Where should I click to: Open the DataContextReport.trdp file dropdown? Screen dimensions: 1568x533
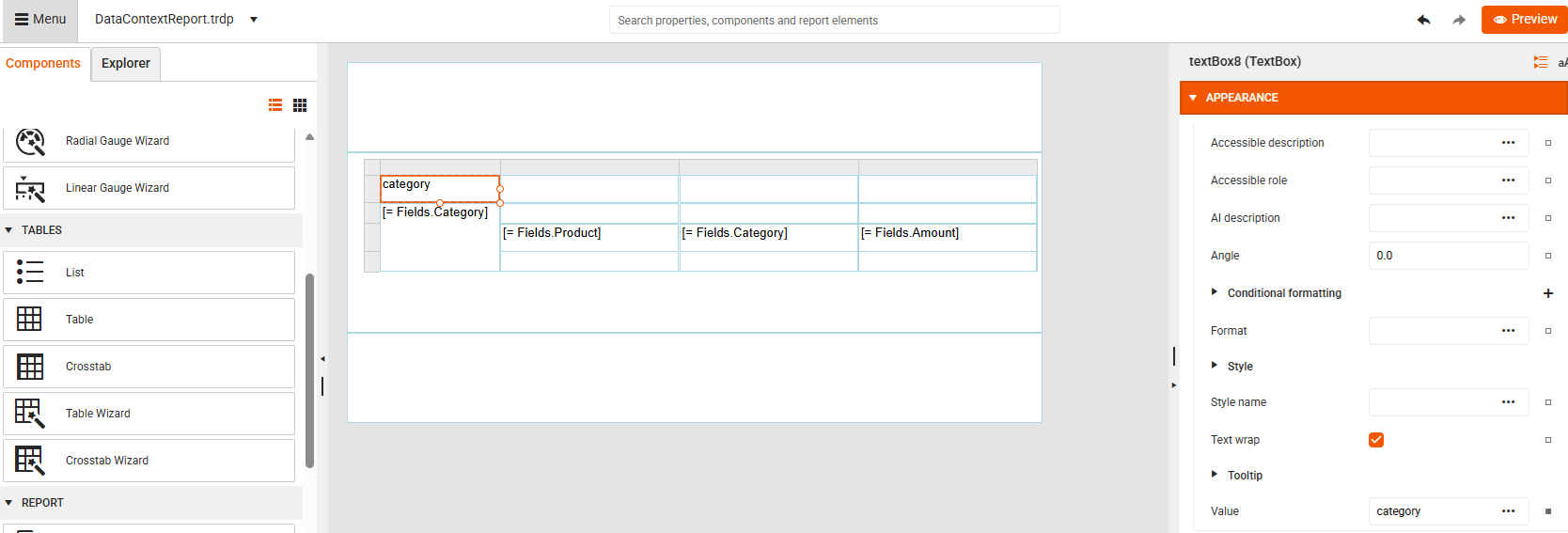coord(254,20)
